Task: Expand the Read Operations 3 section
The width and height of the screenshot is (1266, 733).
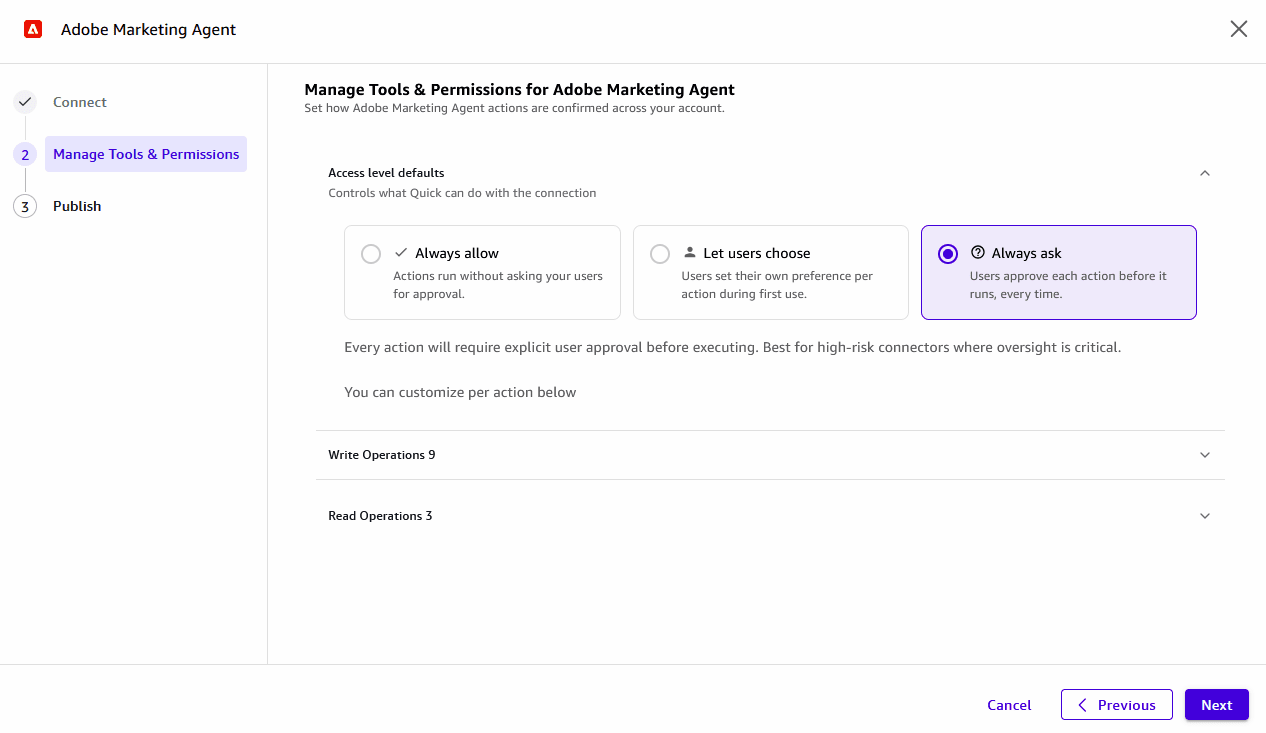Action: (1205, 516)
